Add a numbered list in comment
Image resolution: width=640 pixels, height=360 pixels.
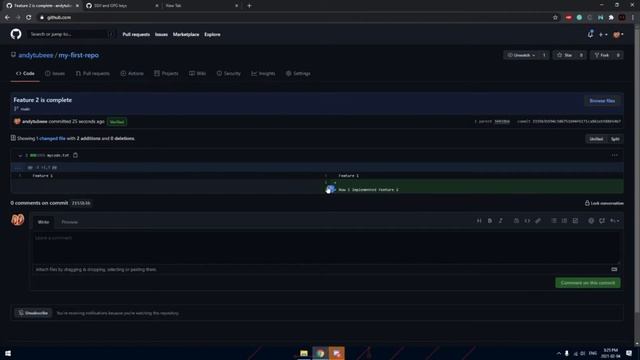tap(564, 221)
